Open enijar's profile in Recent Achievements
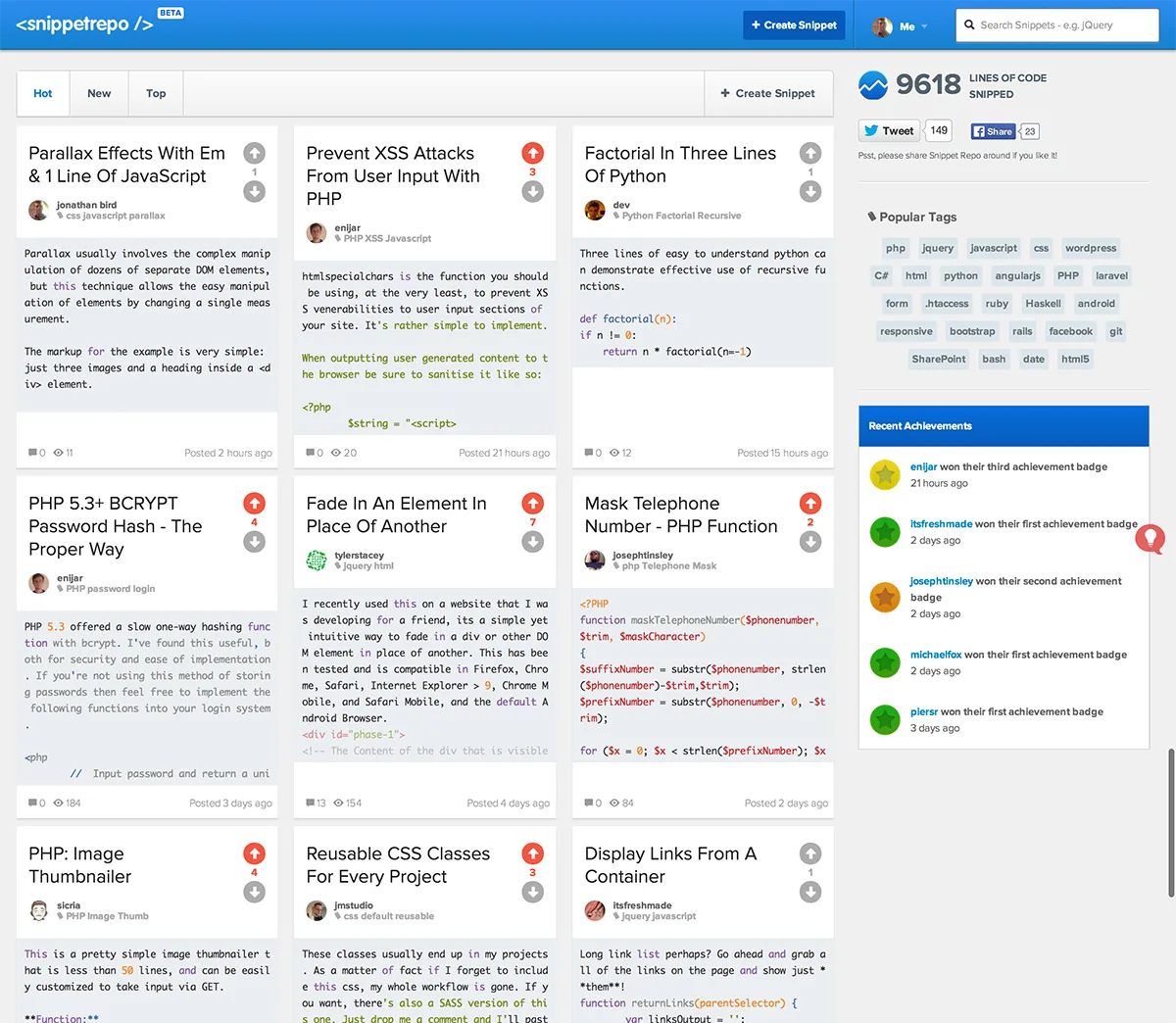Viewport: 1176px width, 1023px height. [x=923, y=466]
